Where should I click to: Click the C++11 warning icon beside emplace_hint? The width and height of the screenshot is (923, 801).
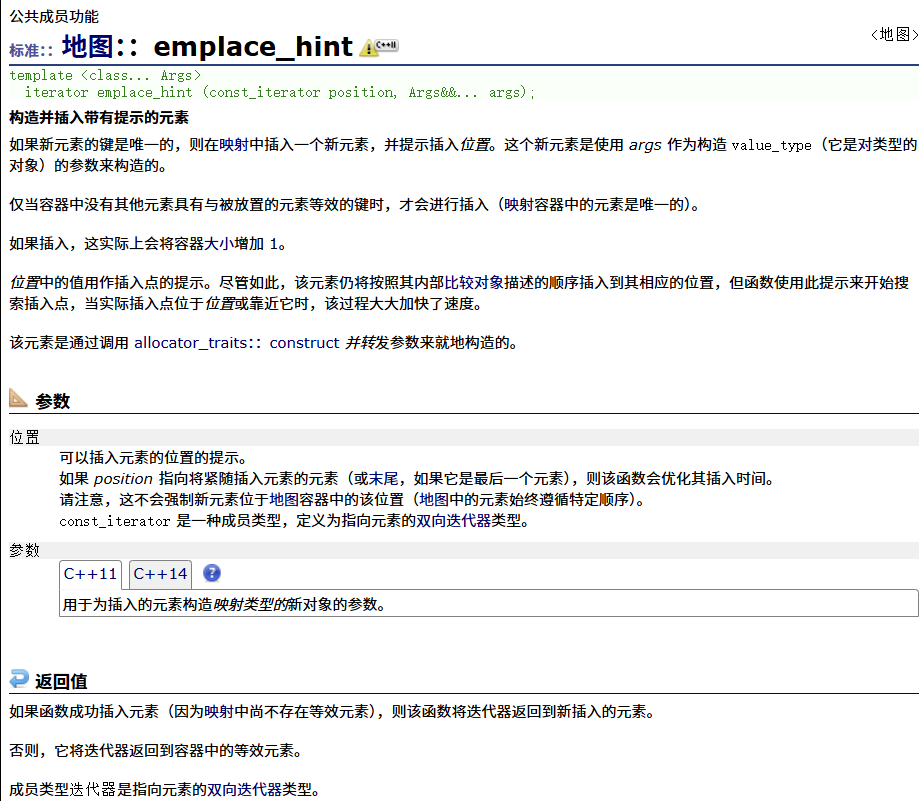click(379, 47)
